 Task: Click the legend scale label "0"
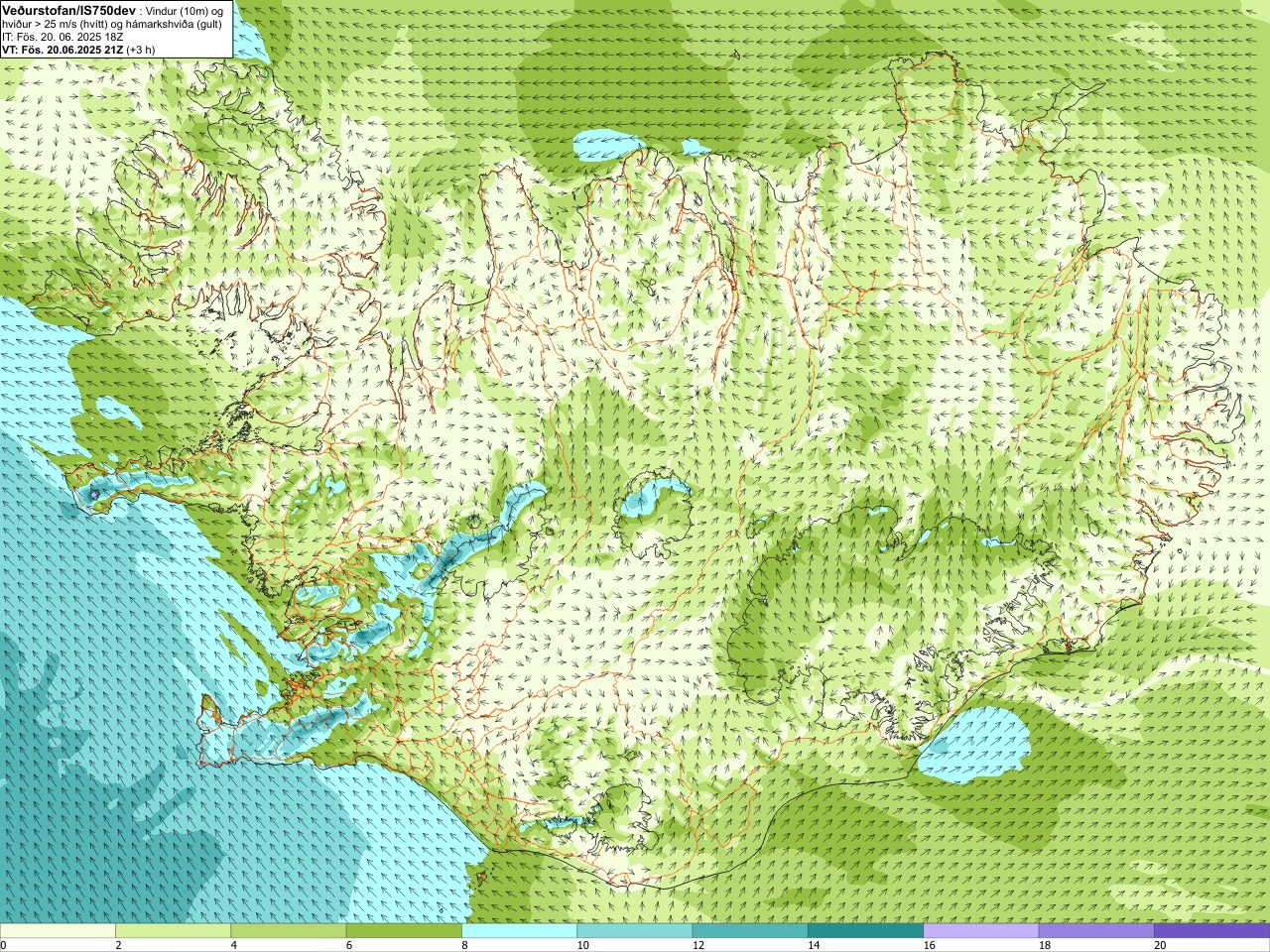4,945
